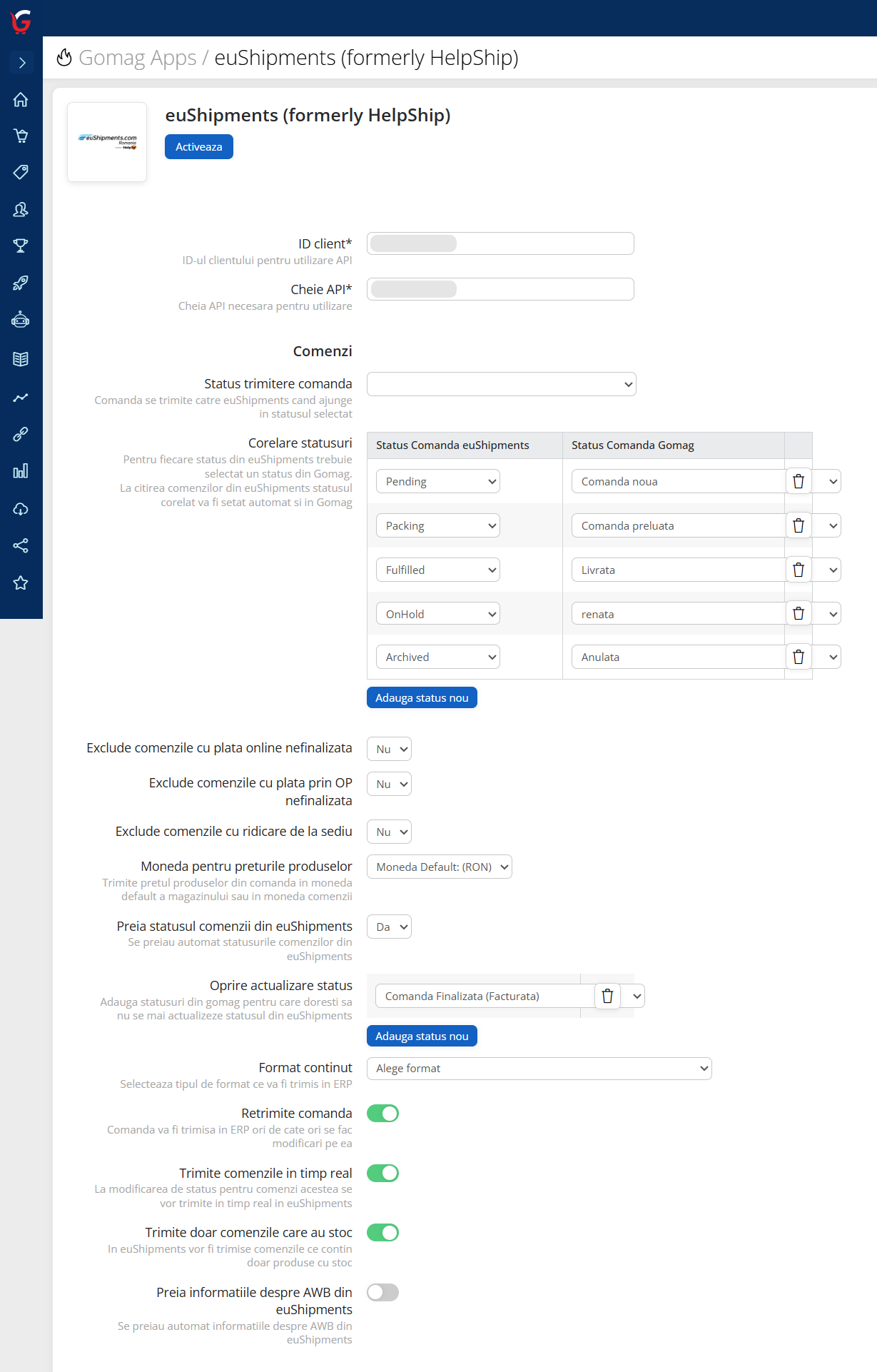Delete the Packing status row
The width and height of the screenshot is (877, 1372).
point(799,525)
